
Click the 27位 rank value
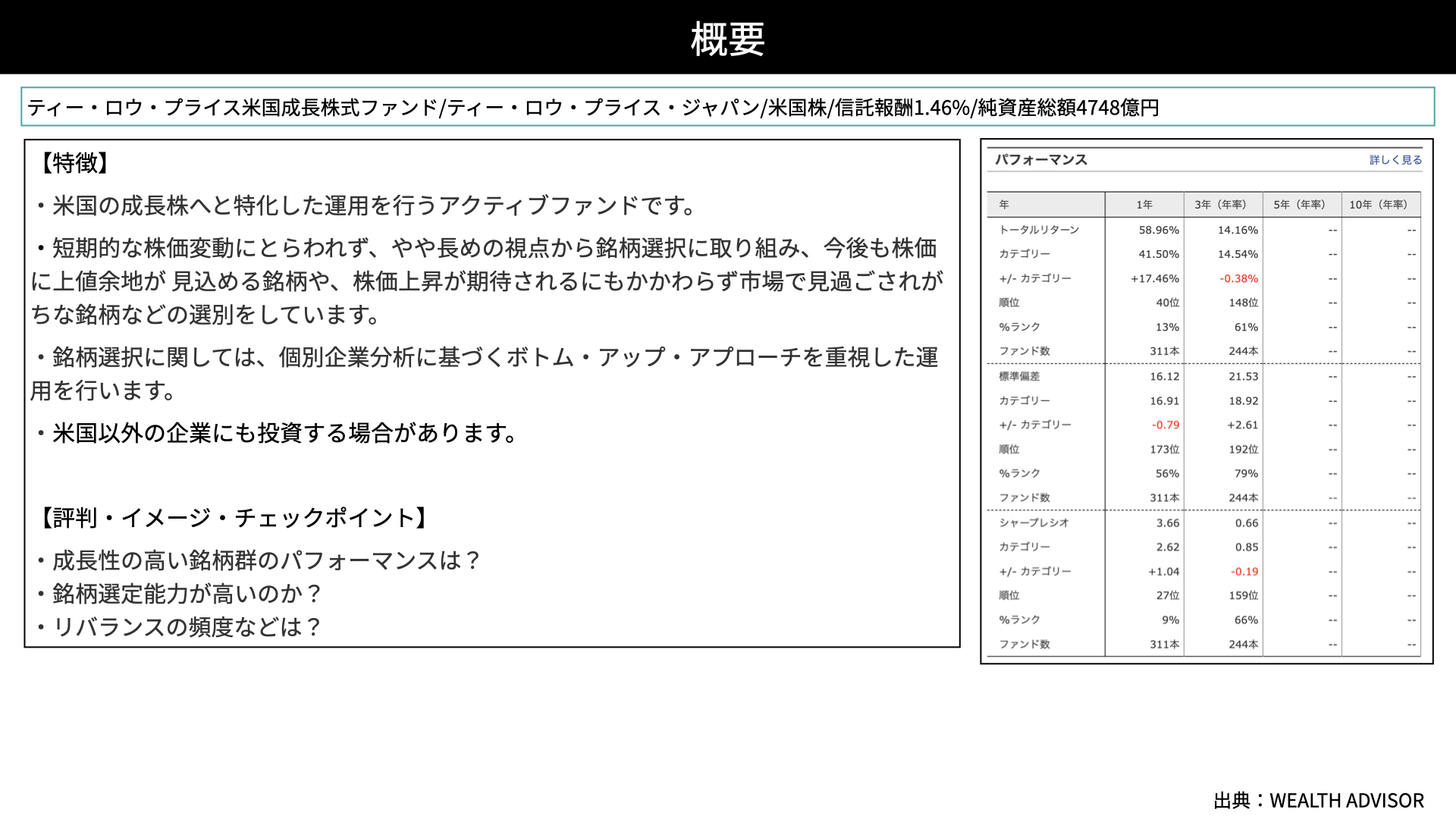point(1168,595)
